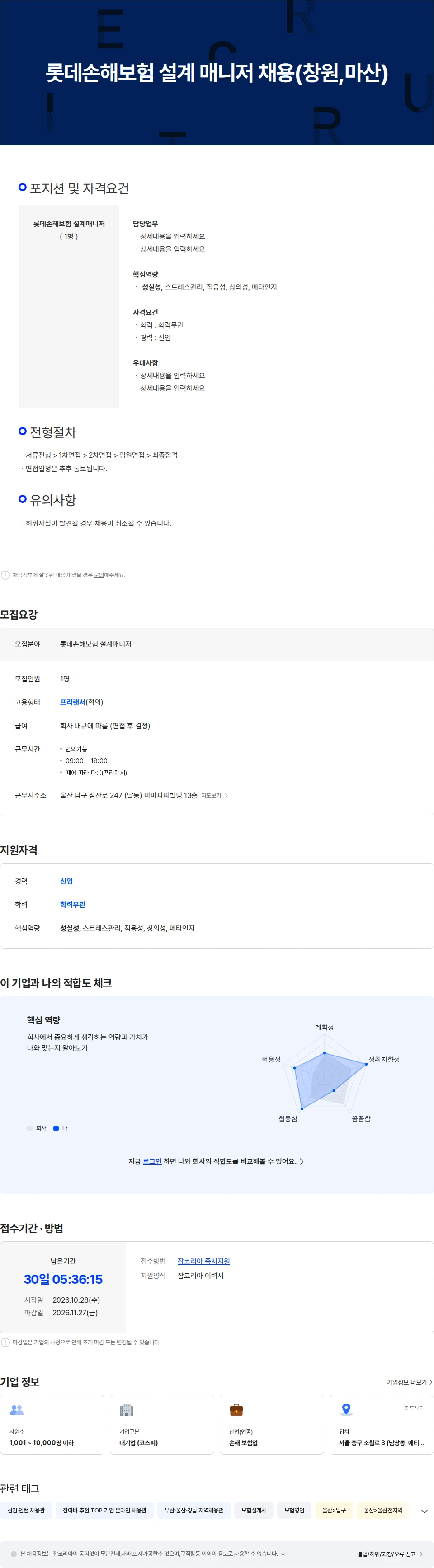Click the 협동심 chart label
Screen dimensions: 434x1568
[288, 1118]
